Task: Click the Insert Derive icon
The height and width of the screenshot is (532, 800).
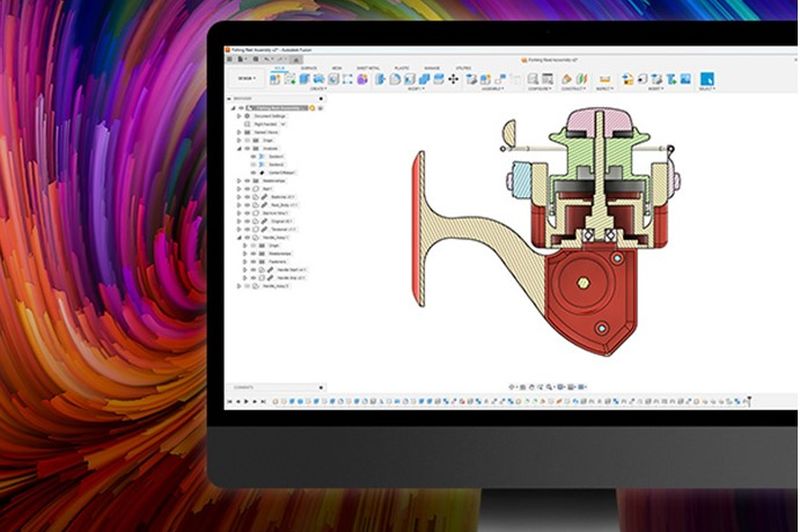Action: pyautogui.click(x=628, y=79)
